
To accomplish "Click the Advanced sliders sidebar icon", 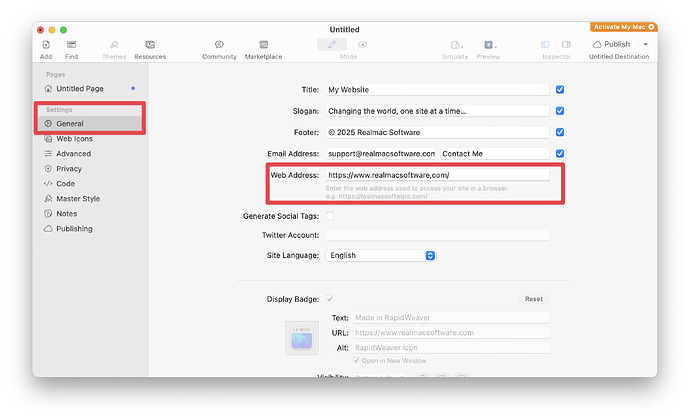I will pyautogui.click(x=48, y=154).
